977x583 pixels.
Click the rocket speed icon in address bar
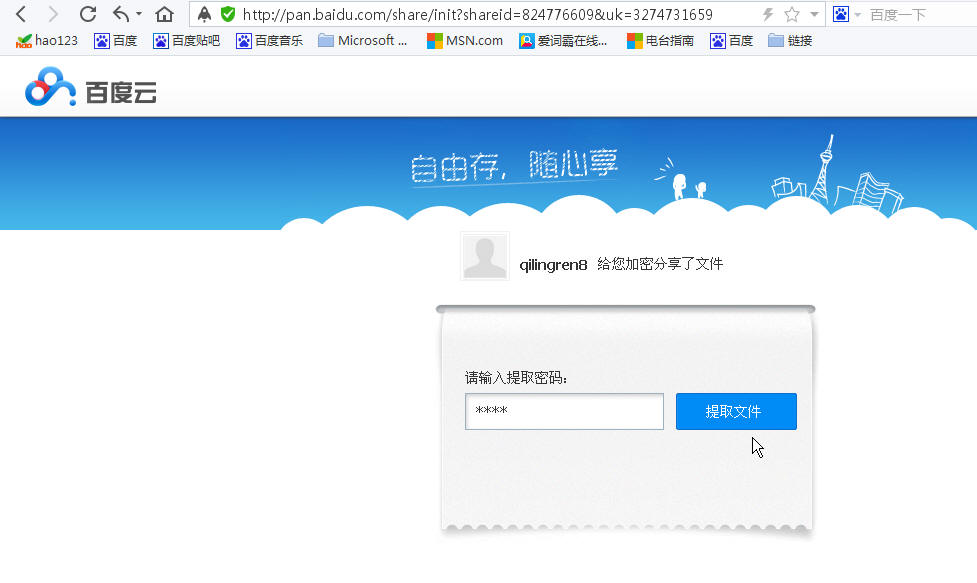click(204, 14)
